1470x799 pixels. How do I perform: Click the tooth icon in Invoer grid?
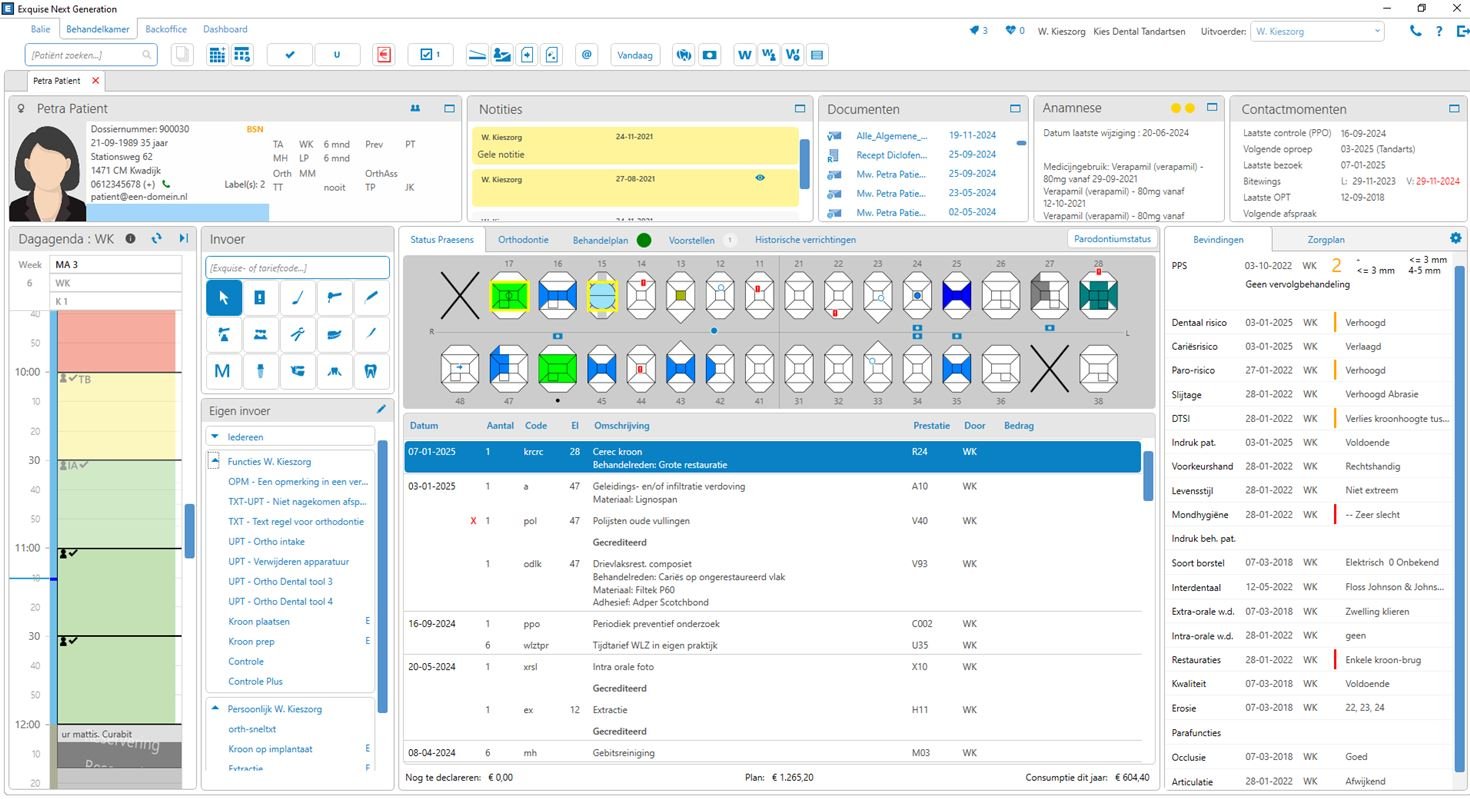click(370, 371)
